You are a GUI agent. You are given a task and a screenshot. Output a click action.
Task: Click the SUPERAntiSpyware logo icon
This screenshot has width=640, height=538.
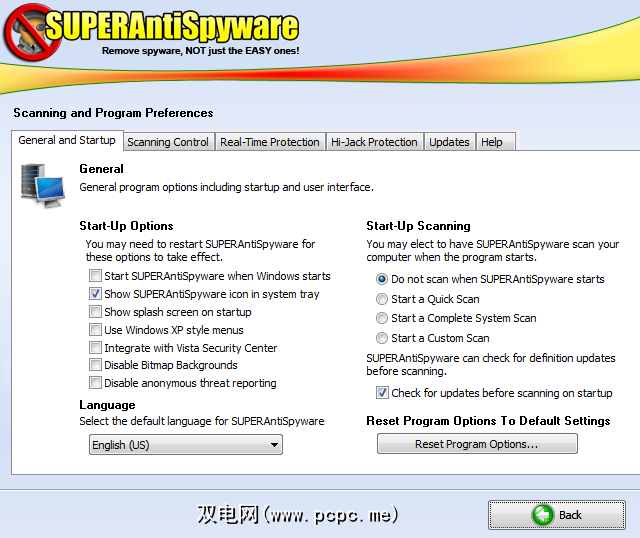32,33
